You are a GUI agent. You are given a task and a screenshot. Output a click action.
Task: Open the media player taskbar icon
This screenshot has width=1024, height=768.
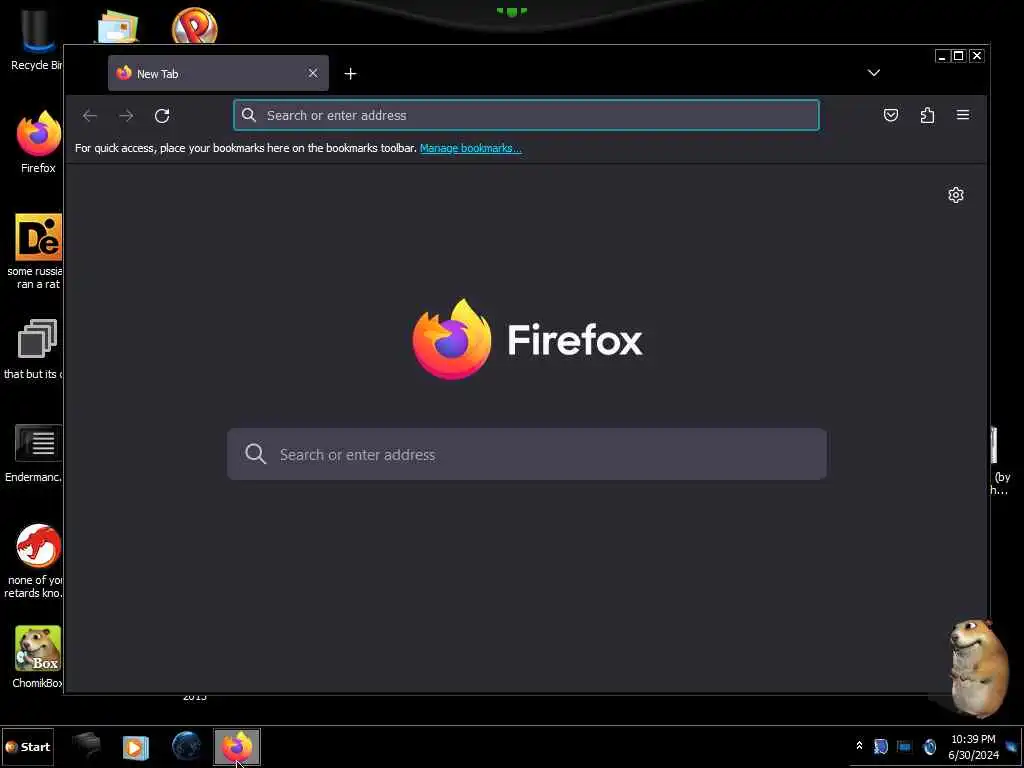(x=136, y=747)
